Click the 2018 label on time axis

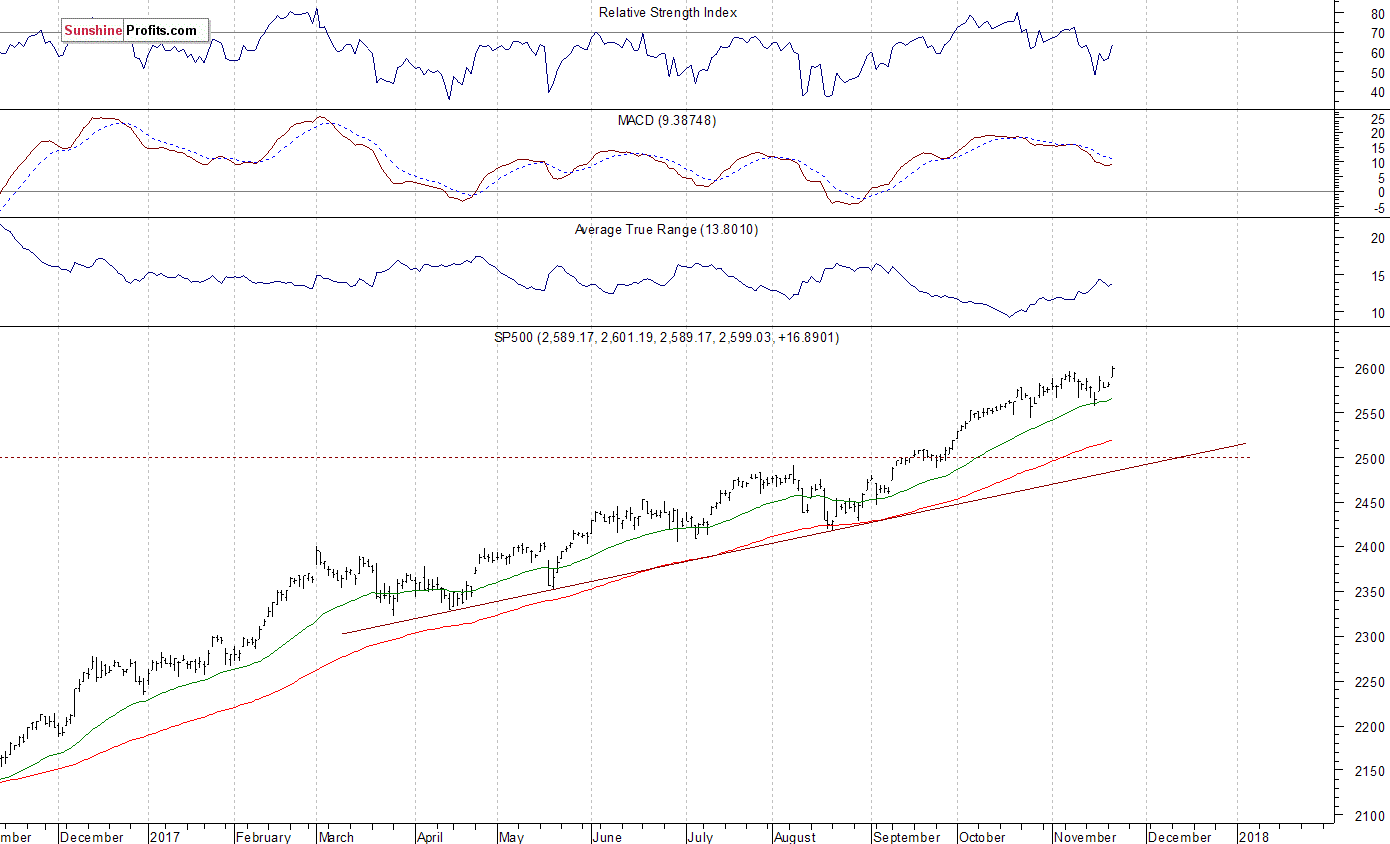tap(1254, 837)
